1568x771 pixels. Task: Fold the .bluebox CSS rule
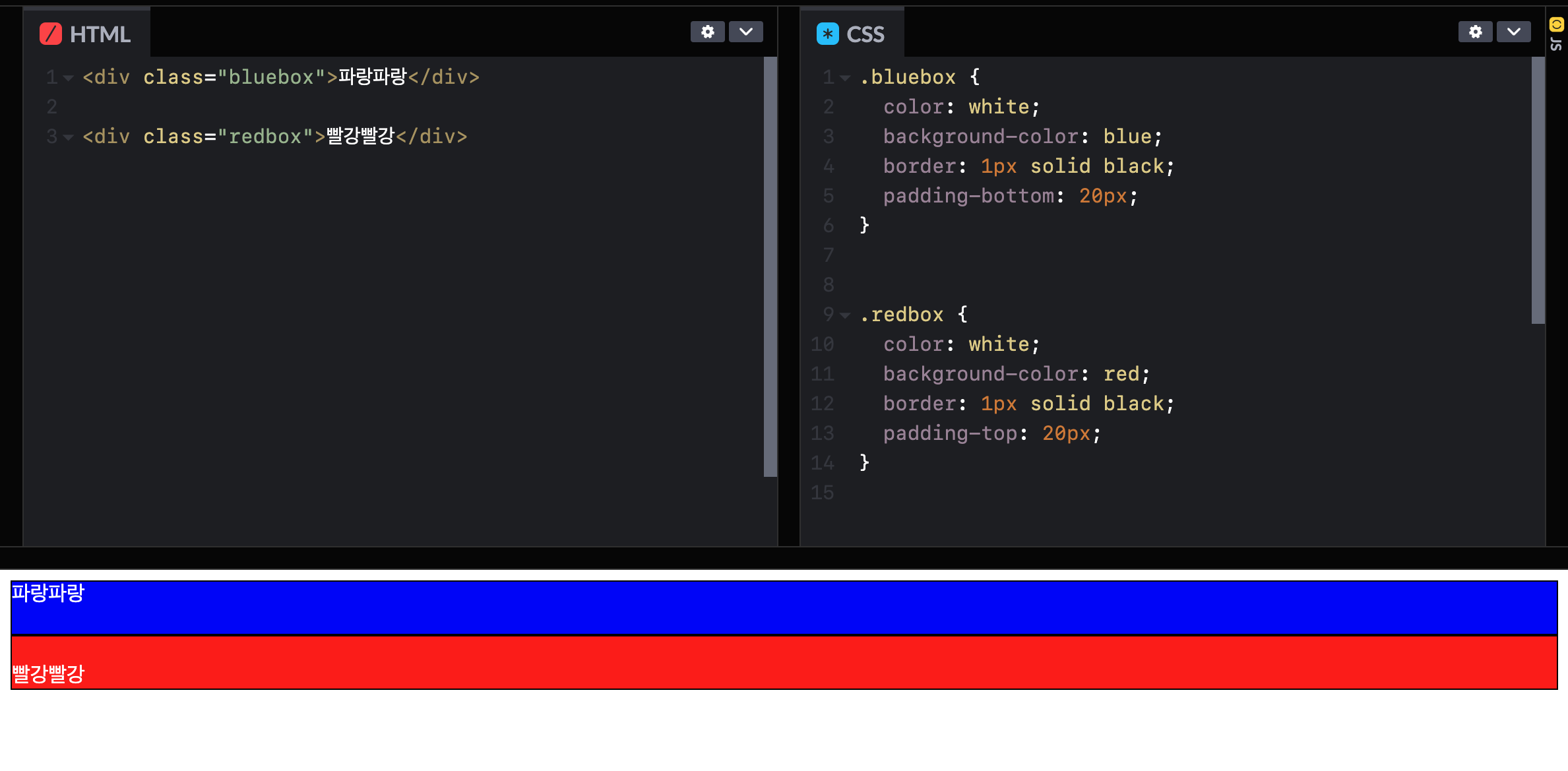845,78
